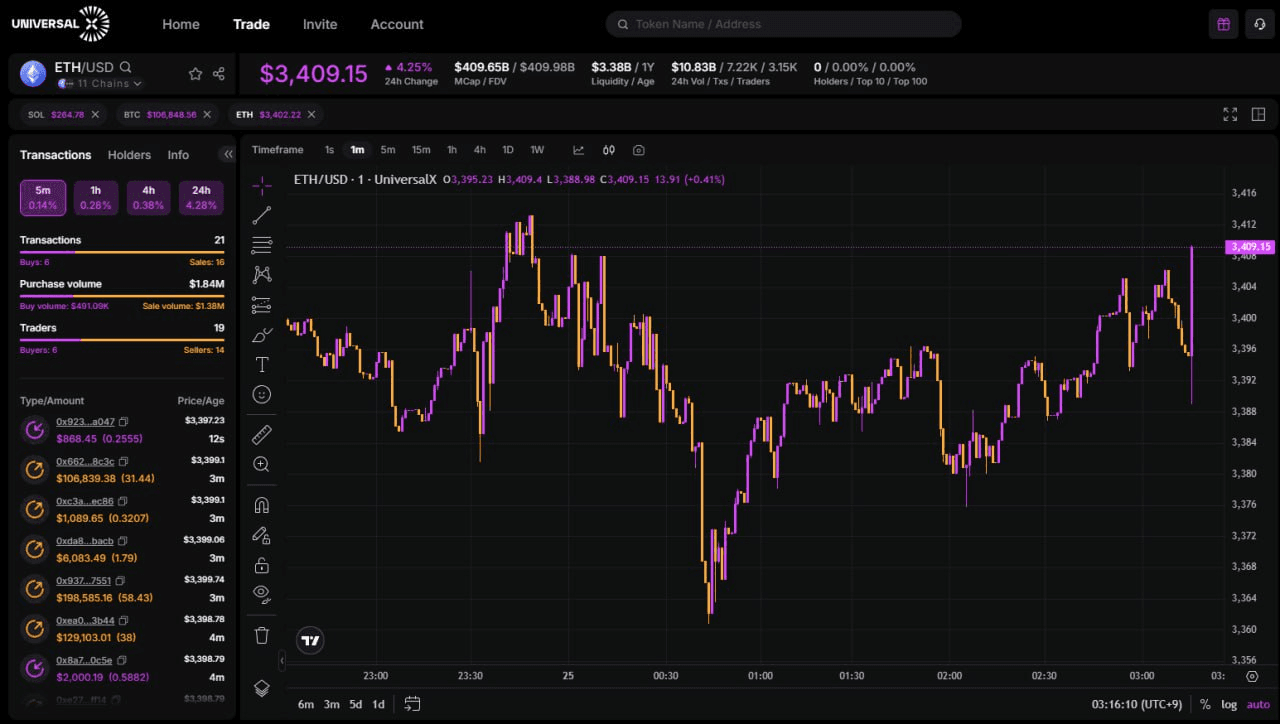Select the XABCD pattern tool

click(261, 274)
